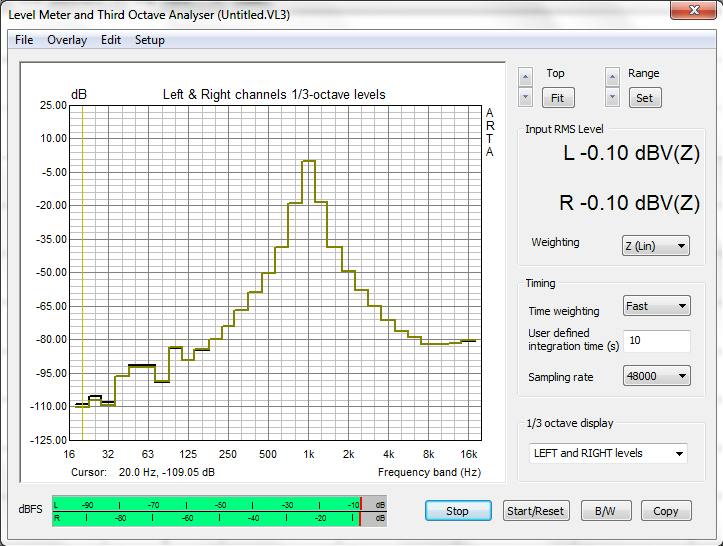Click the Start/Reset button
723x546 pixels.
click(535, 511)
